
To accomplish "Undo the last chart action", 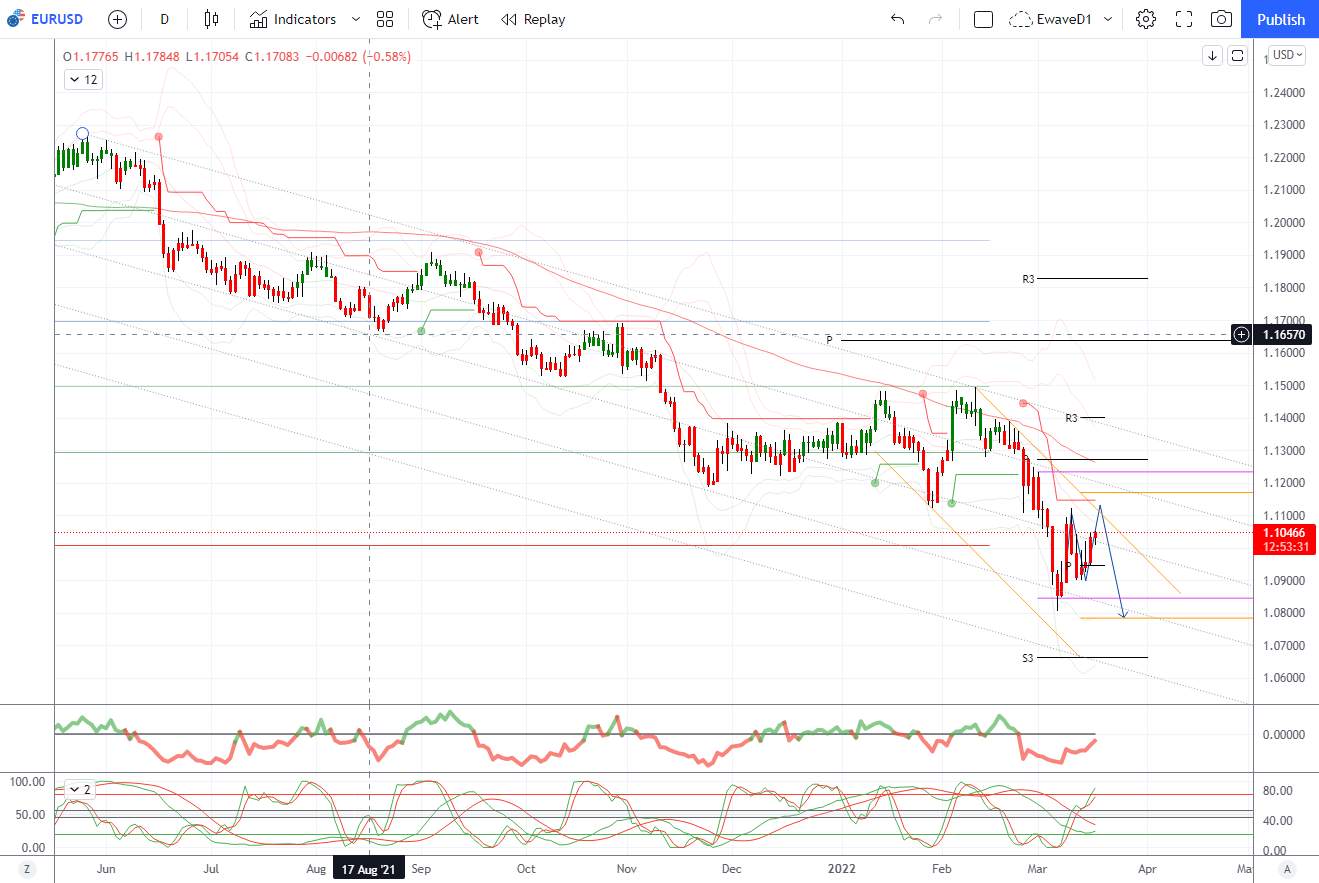I will tap(897, 19).
